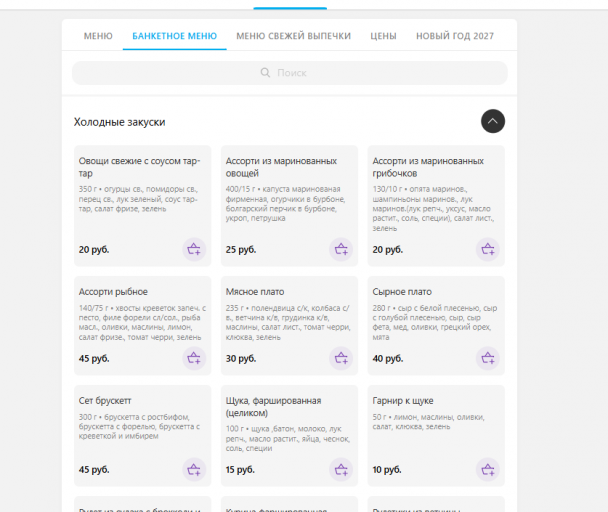Collapse the Холодные закуски section
Viewport: 608px width, 512px height.
pos(493,121)
